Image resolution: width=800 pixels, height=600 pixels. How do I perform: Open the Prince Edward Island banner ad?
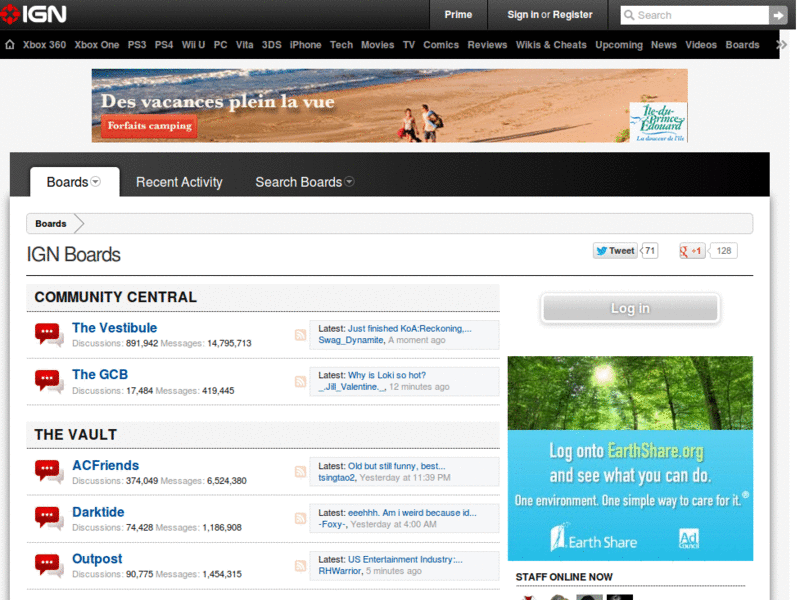[390, 106]
